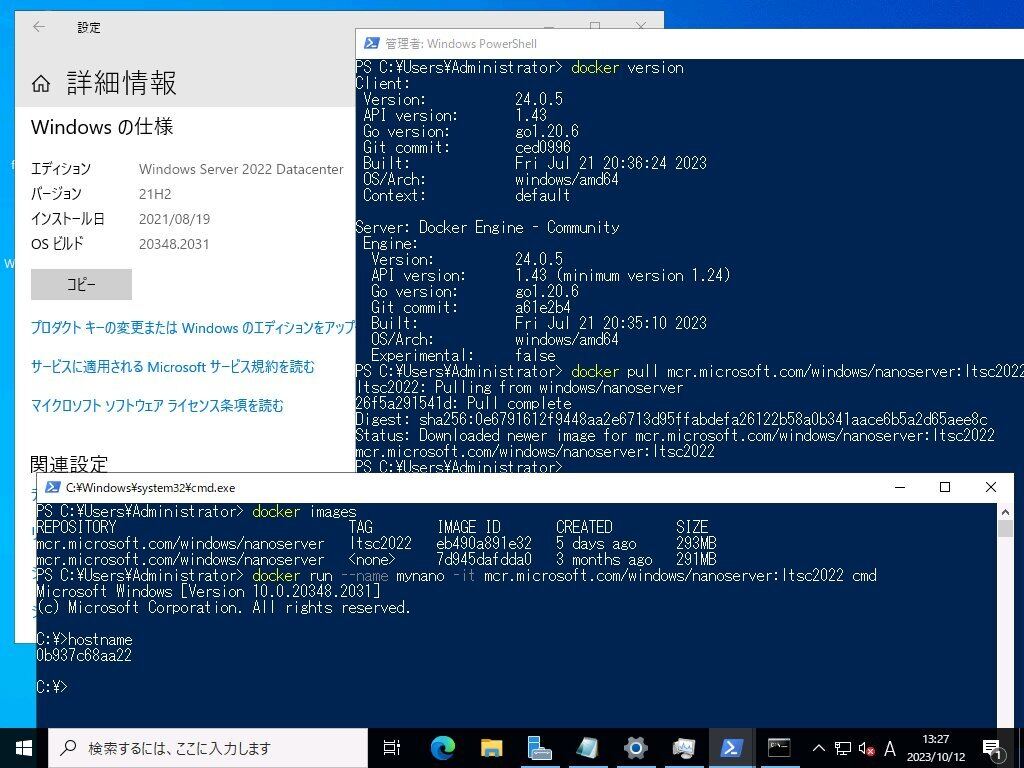Toggle the IME input mode indicator A
This screenshot has height=768, width=1024.
(889, 748)
